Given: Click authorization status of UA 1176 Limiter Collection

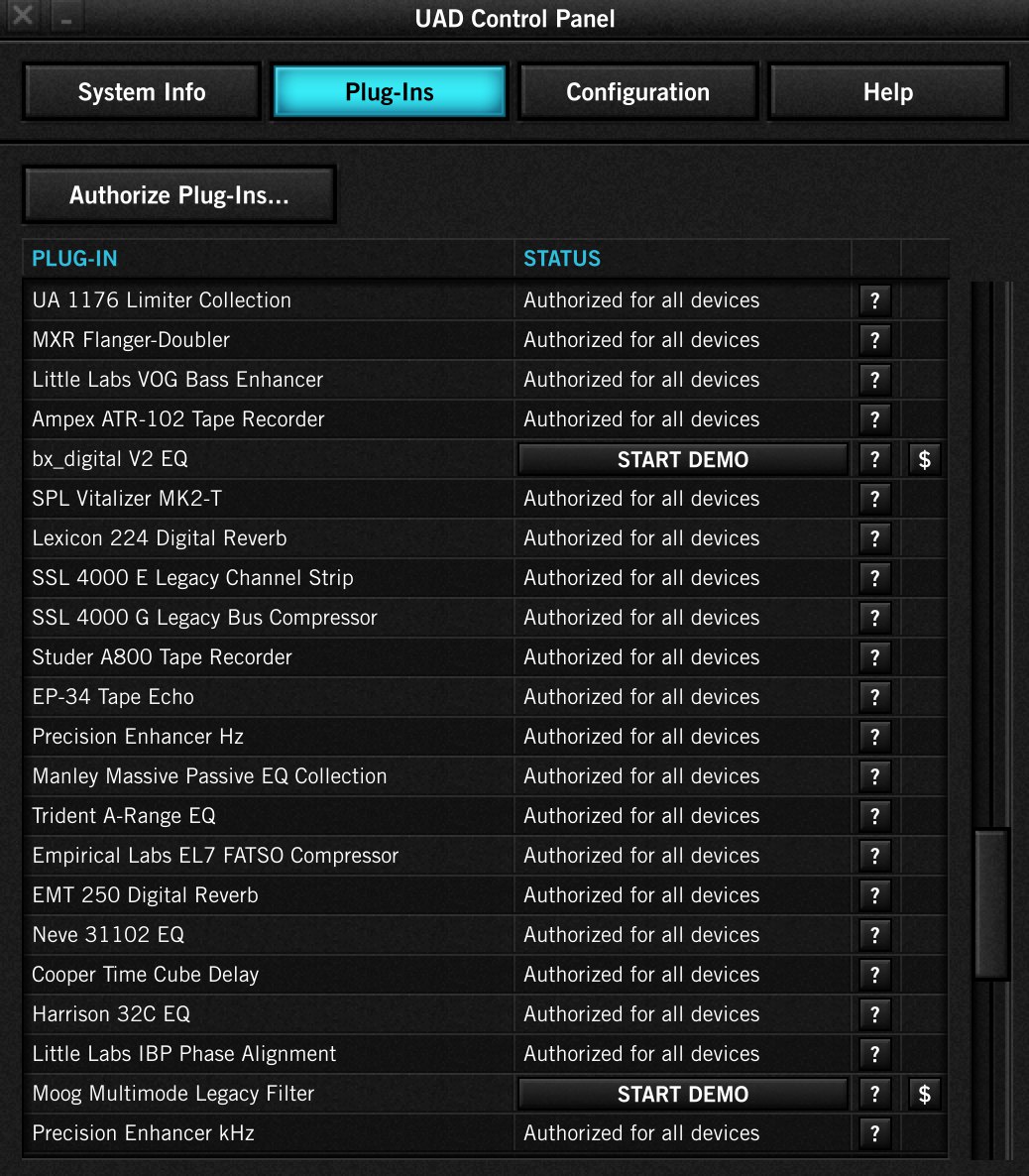Looking at the screenshot, I should (x=642, y=300).
